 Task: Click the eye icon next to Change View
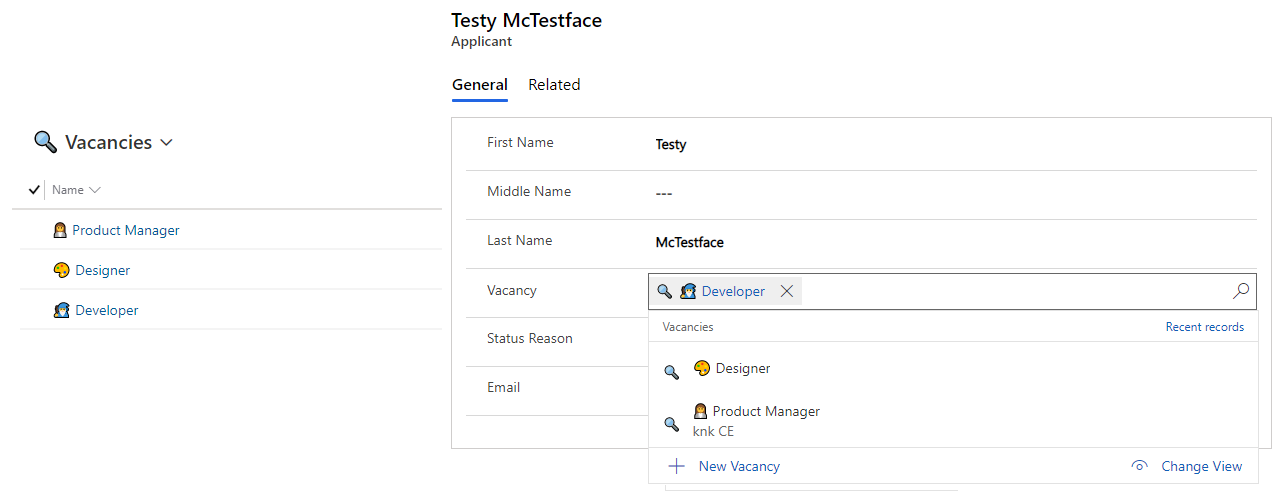(1139, 466)
